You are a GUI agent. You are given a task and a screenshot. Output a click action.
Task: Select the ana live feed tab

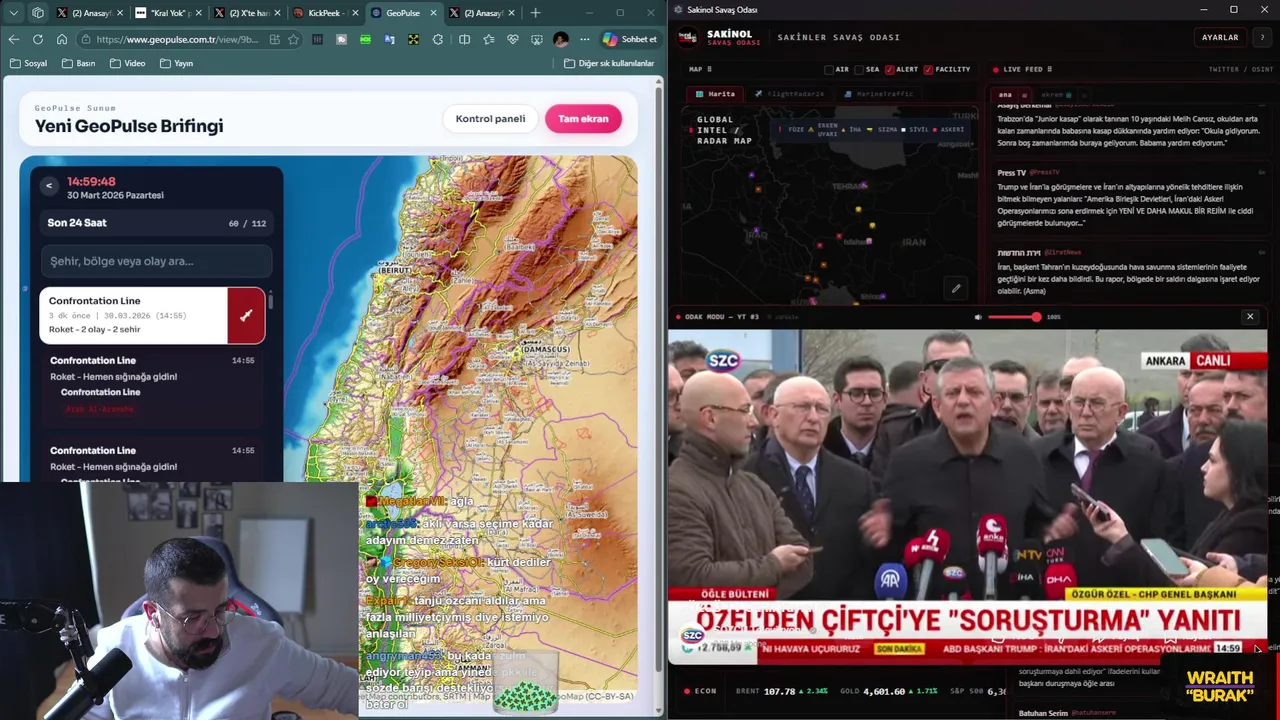coord(1005,95)
